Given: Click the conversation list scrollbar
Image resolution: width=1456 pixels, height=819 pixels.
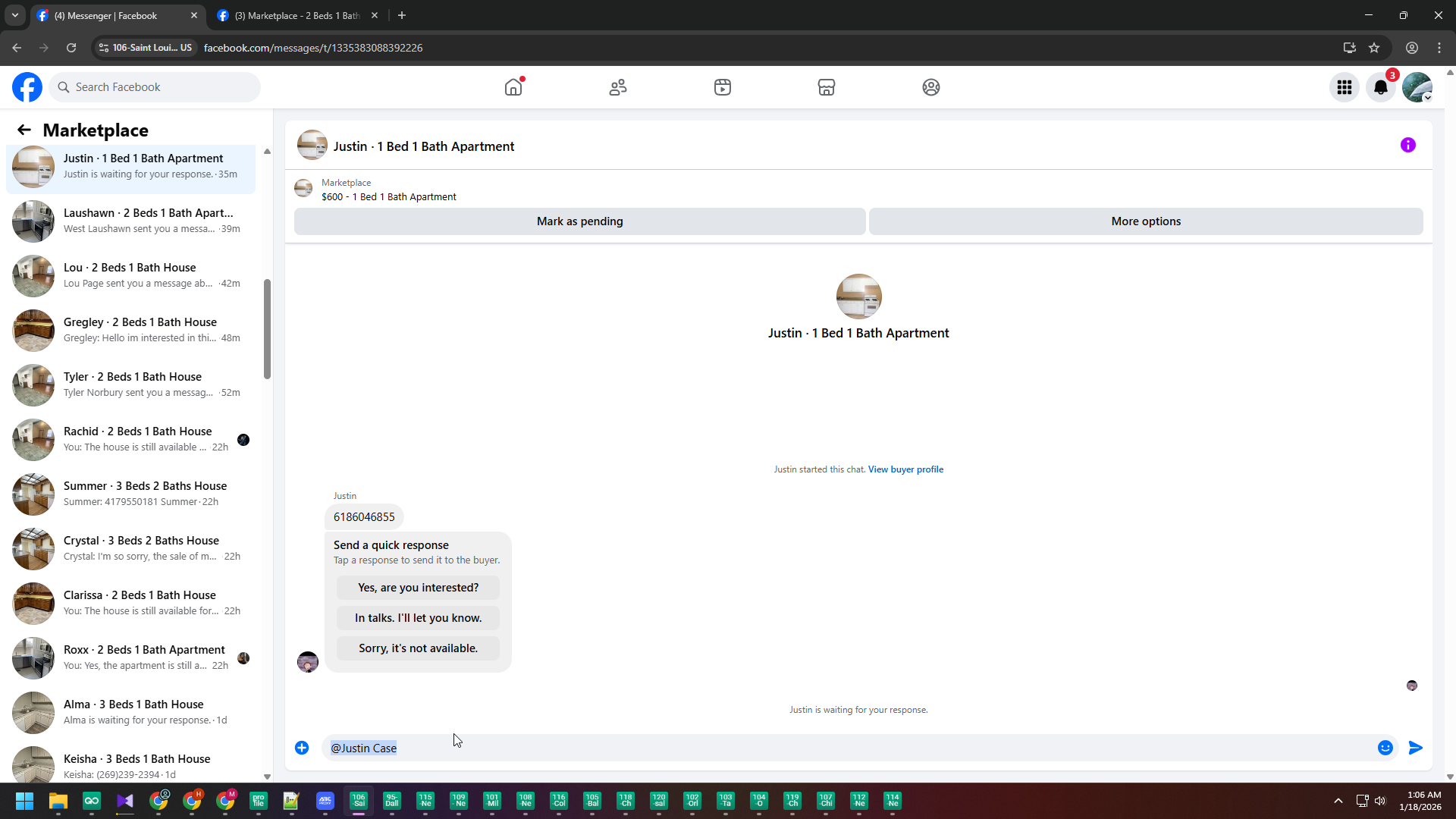Looking at the screenshot, I should point(267,329).
